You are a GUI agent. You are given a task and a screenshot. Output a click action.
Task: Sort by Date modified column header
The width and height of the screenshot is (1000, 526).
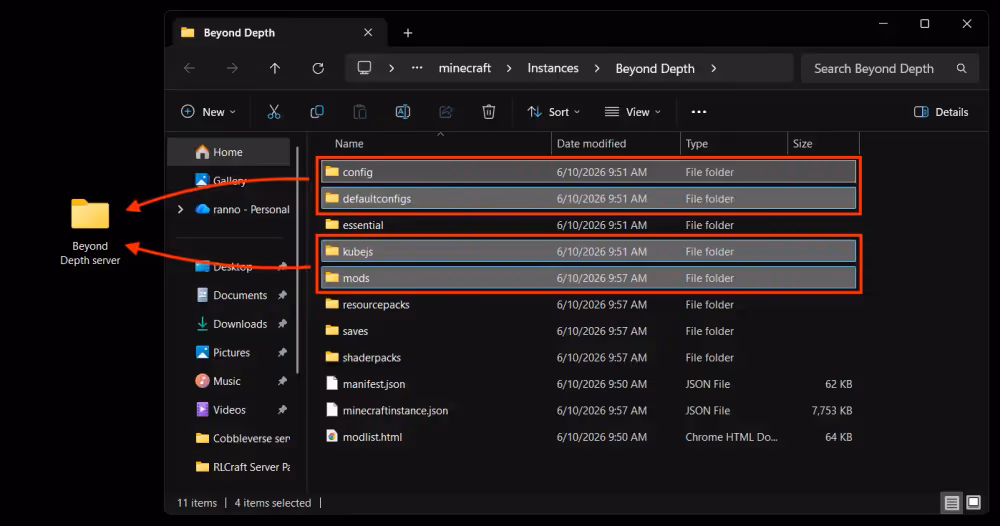(616, 144)
